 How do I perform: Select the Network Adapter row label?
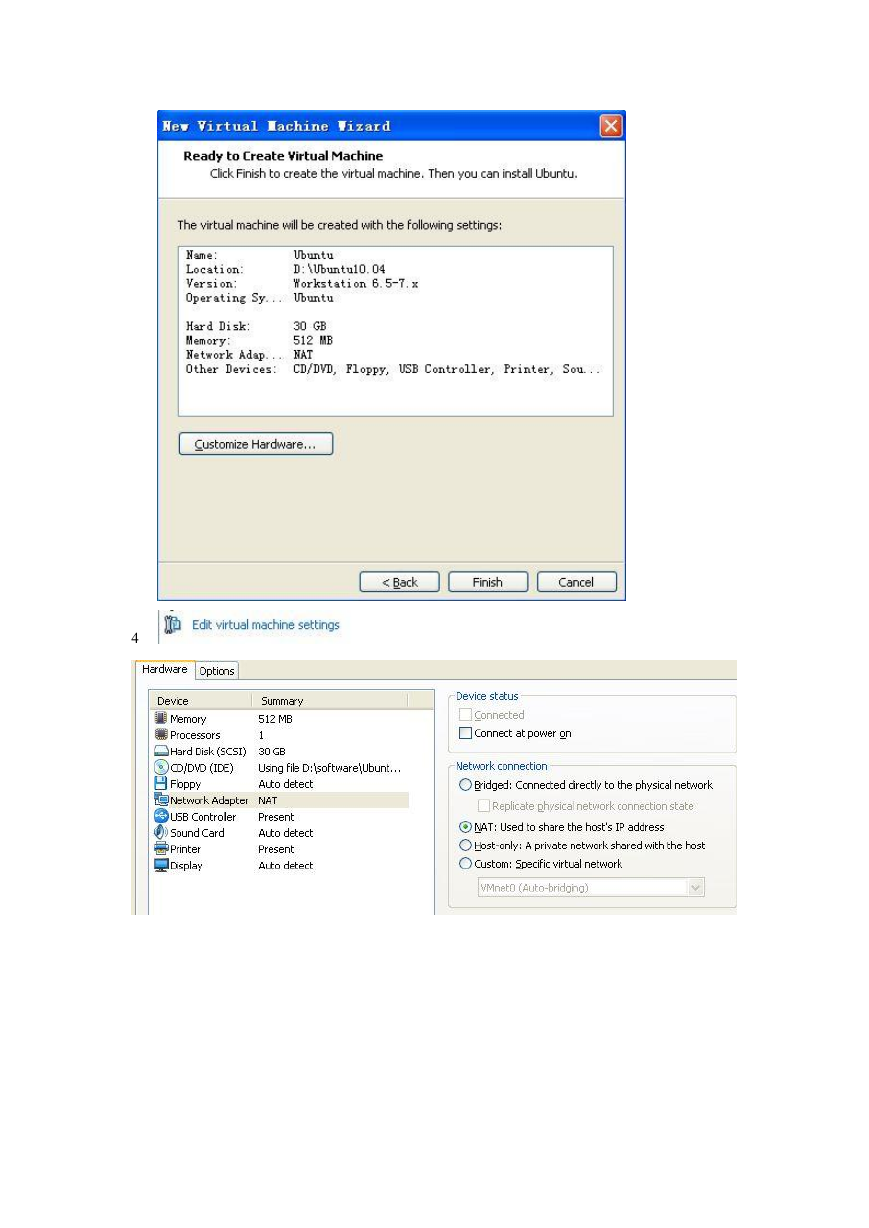[209, 800]
